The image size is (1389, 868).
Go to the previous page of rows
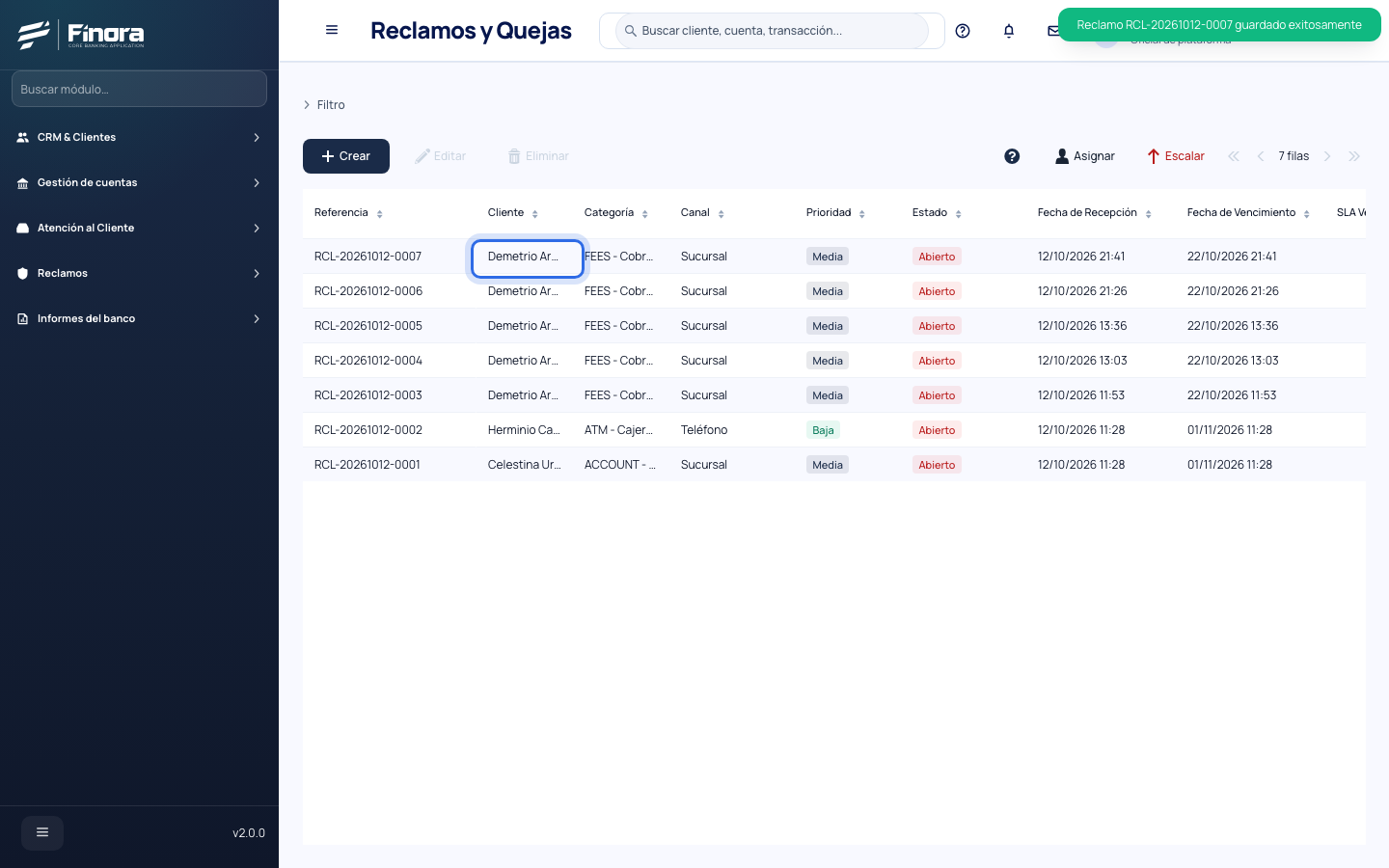click(1260, 156)
